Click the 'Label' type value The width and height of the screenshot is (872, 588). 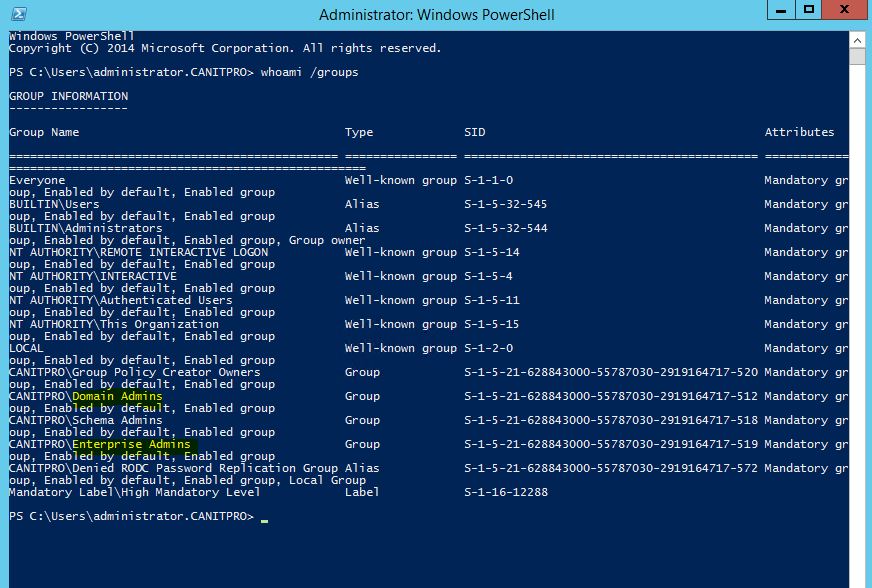click(x=362, y=492)
